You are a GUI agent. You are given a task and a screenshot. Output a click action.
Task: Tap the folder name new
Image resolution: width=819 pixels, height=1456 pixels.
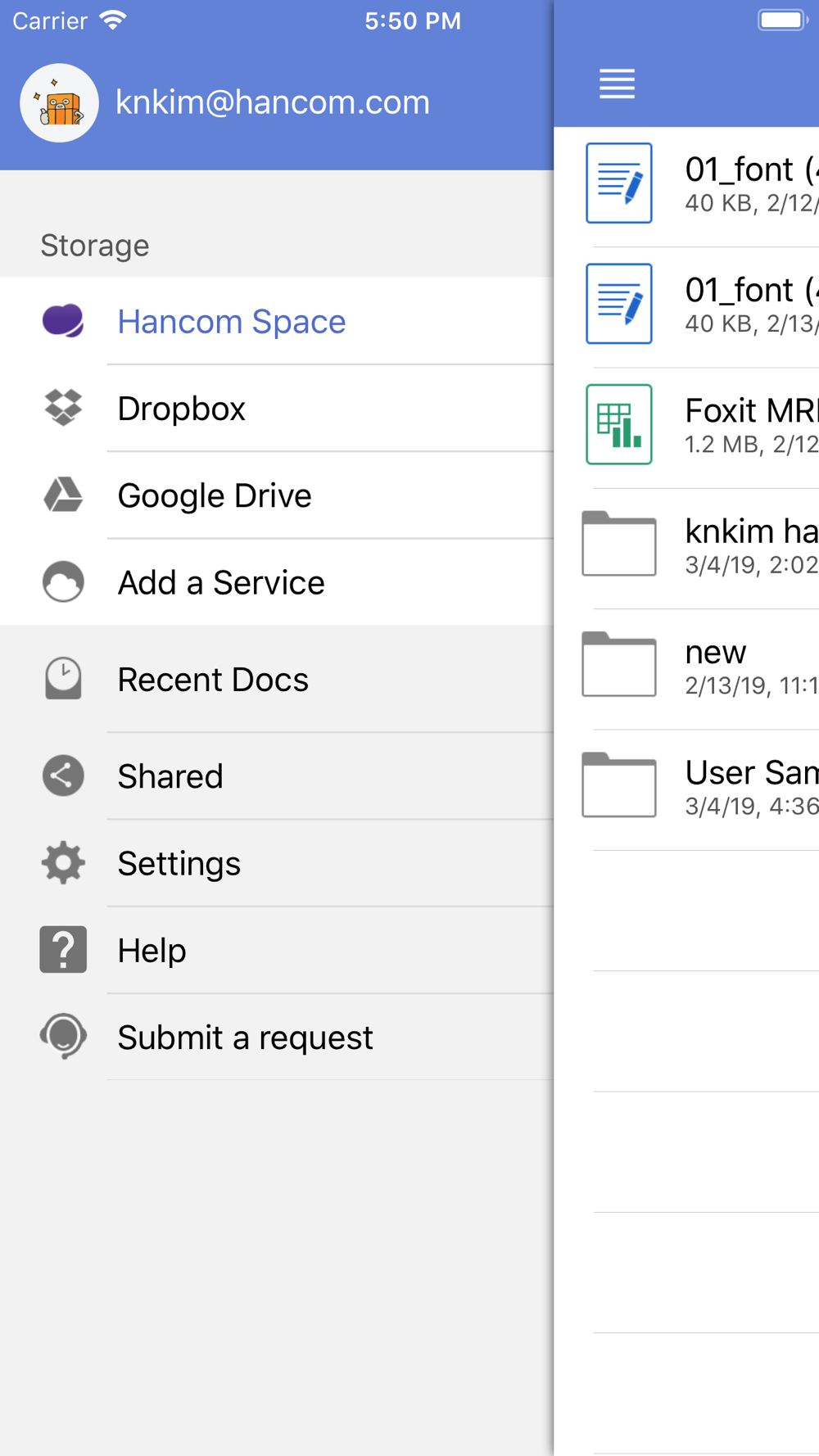716,653
